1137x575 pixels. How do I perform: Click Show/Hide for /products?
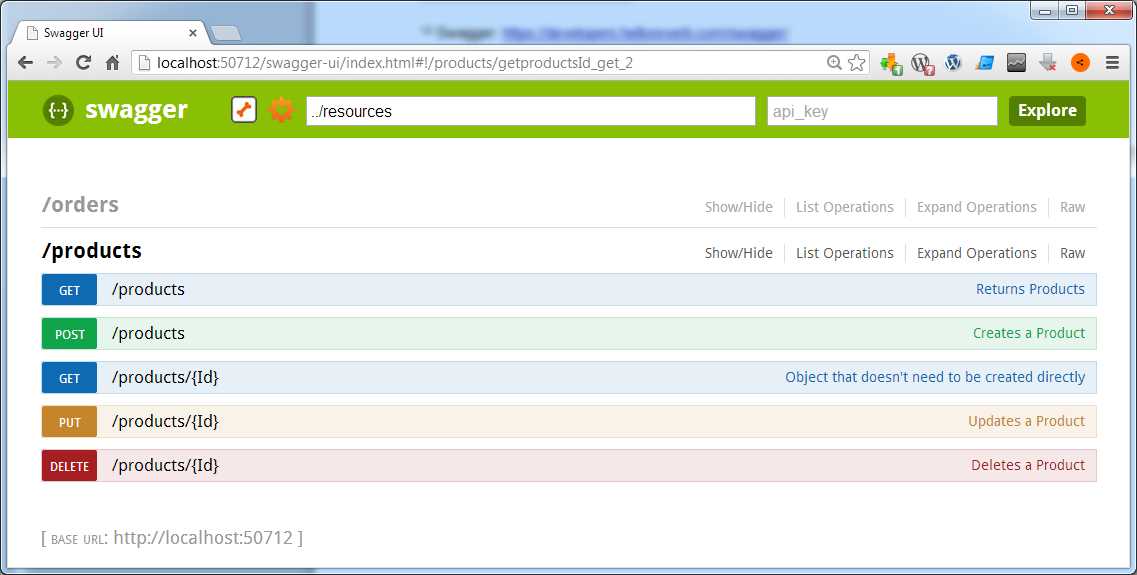click(738, 253)
